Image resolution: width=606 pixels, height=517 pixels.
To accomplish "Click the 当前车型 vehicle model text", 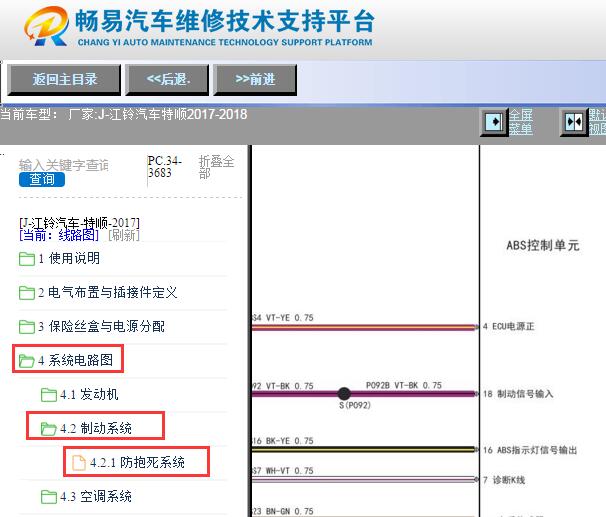I will (x=124, y=114).
